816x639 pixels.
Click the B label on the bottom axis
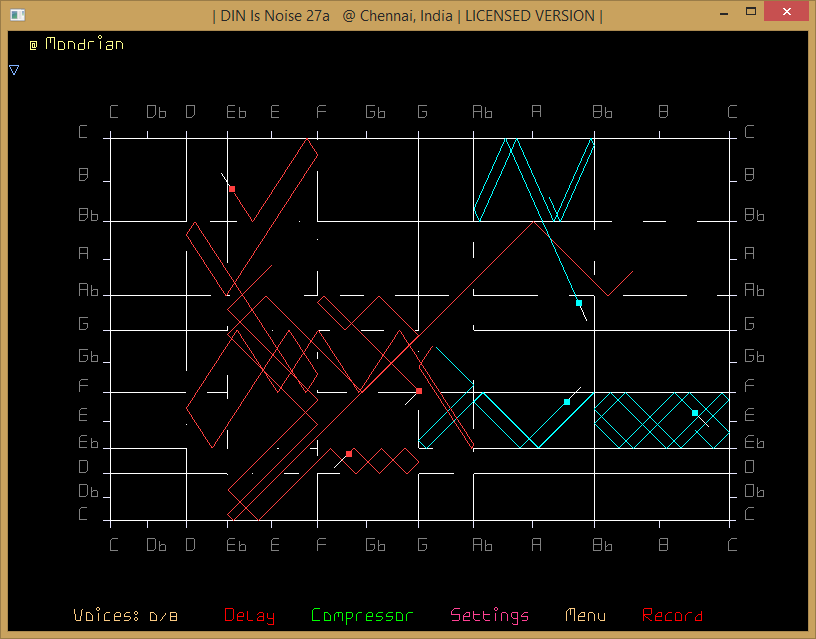(x=663, y=545)
